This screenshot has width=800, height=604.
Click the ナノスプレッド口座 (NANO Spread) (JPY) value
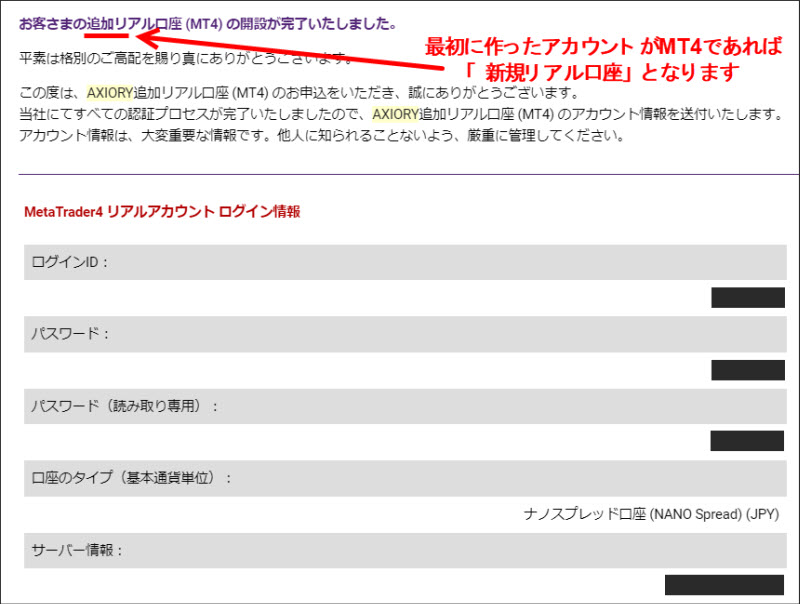coord(651,514)
